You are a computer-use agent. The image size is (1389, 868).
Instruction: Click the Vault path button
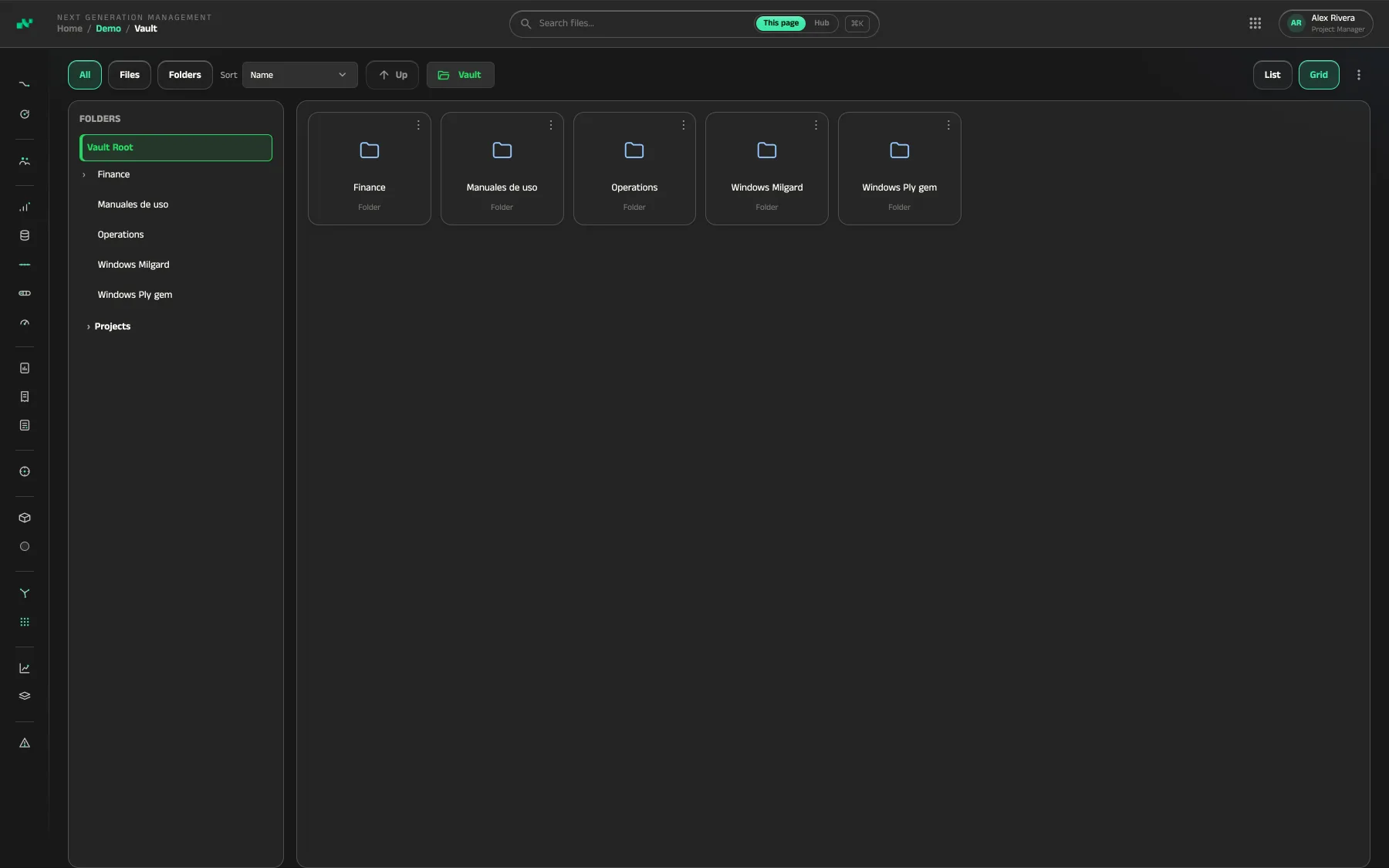[461, 75]
